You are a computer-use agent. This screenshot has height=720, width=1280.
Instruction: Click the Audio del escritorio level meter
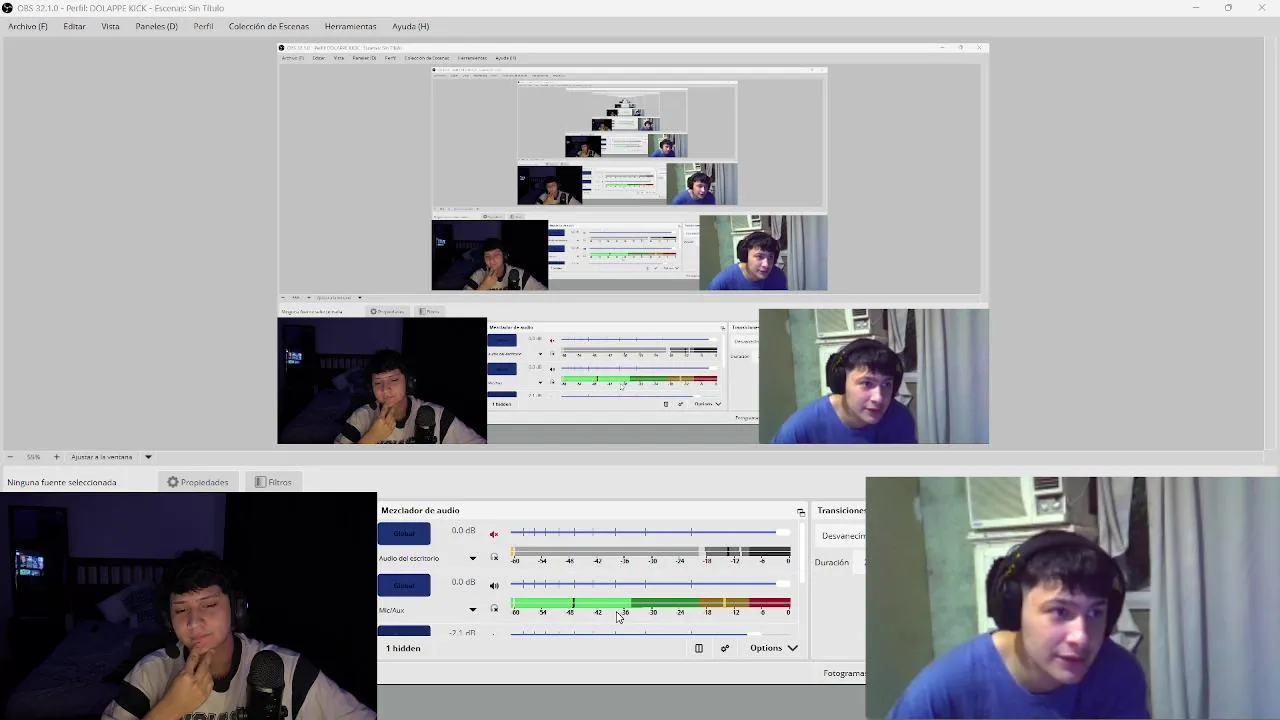coord(650,550)
